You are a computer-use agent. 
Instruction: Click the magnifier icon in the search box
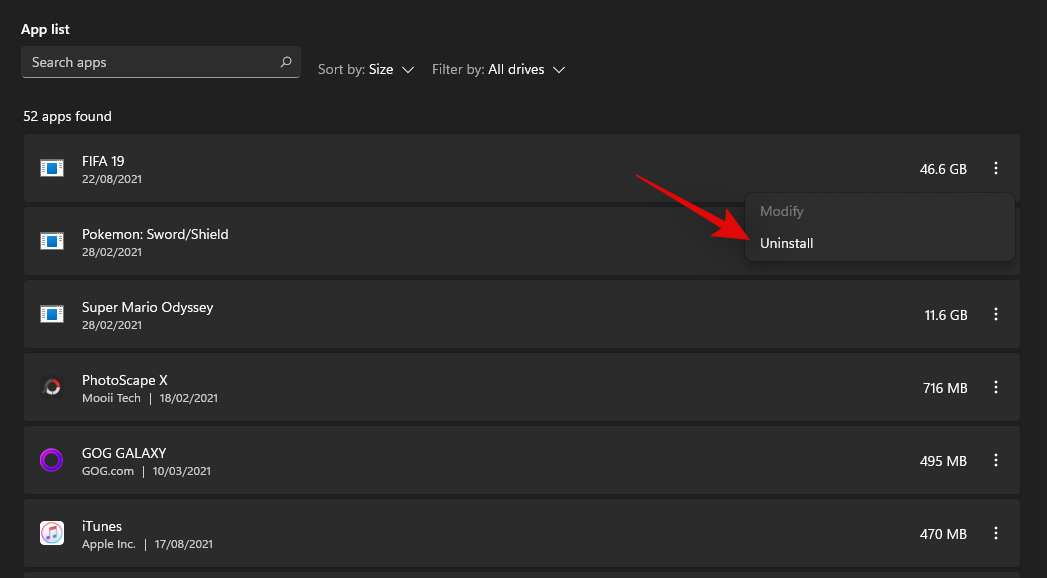(x=286, y=62)
